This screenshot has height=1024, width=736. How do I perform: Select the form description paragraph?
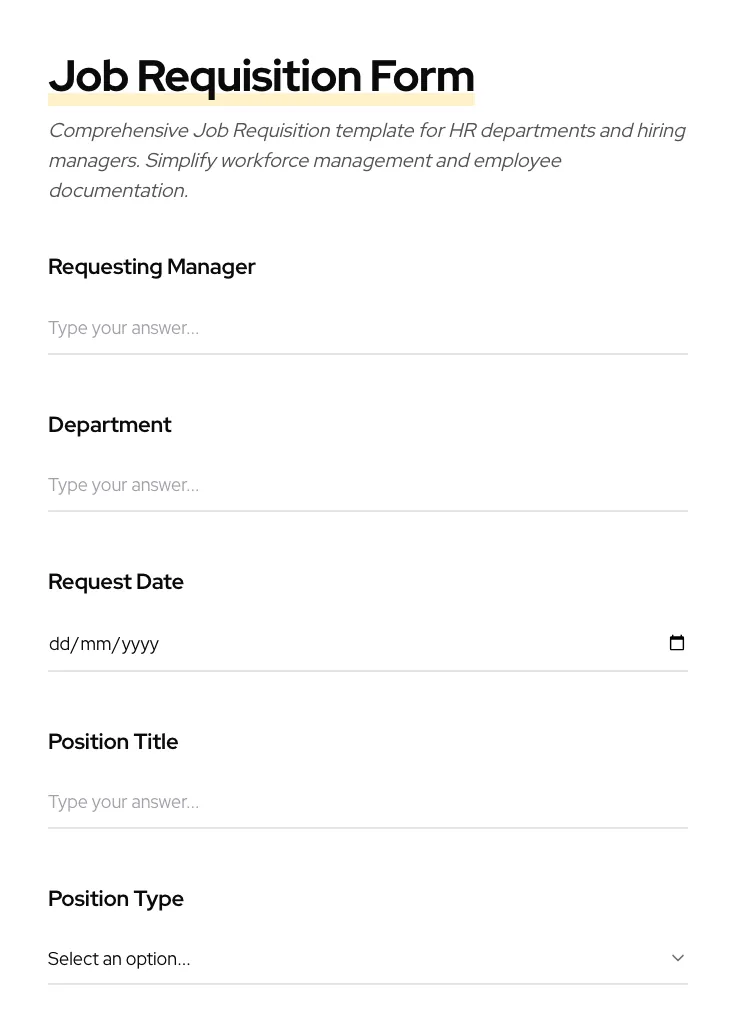367,160
